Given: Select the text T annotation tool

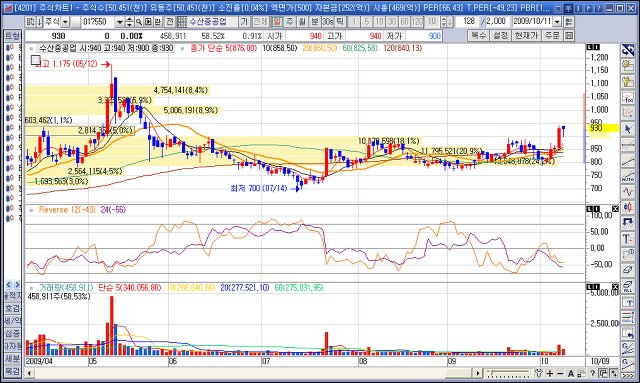Looking at the screenshot, I should coord(628,239).
